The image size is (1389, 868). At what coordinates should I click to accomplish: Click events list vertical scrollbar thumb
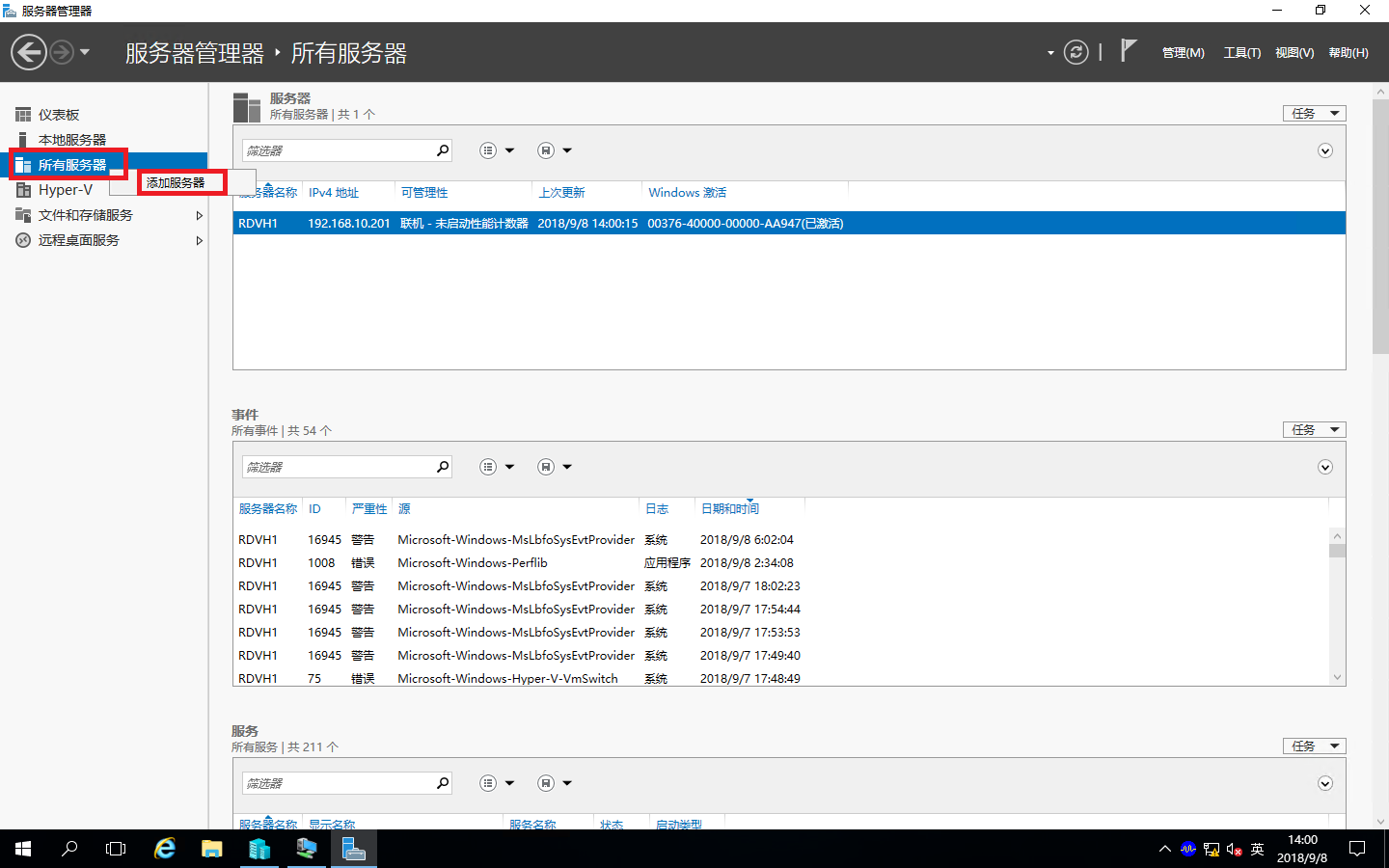point(1337,551)
